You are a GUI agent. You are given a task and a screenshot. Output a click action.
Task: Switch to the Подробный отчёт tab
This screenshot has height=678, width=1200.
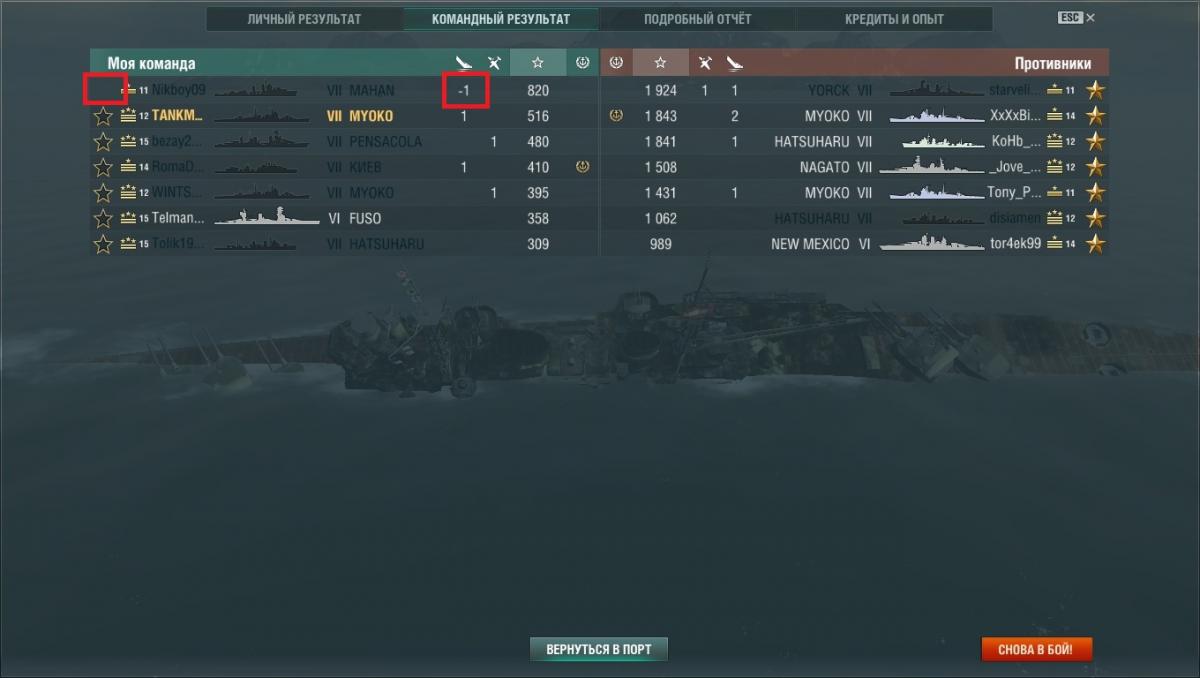tap(697, 19)
